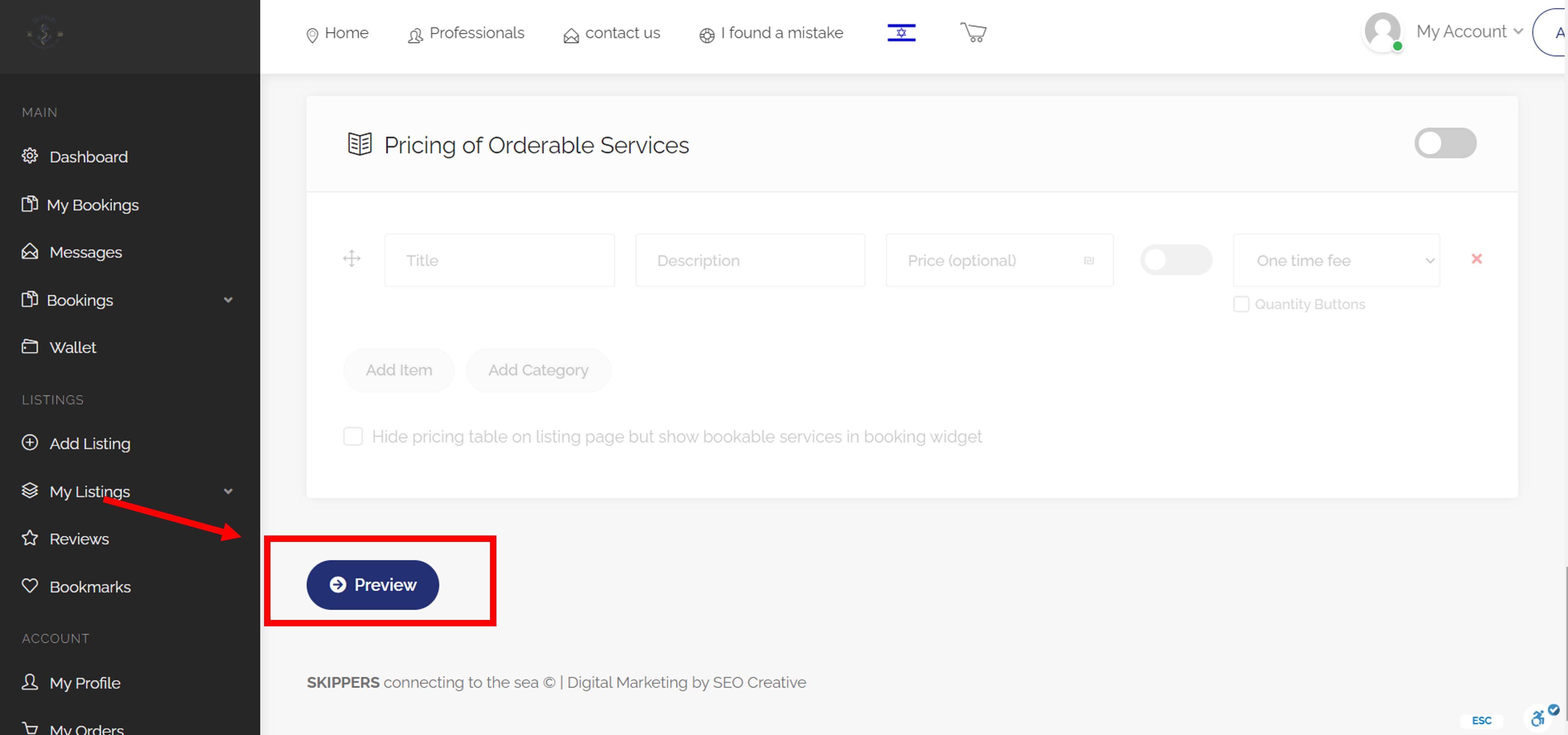
Task: Open the shopping cart icon
Action: pyautogui.click(x=973, y=32)
